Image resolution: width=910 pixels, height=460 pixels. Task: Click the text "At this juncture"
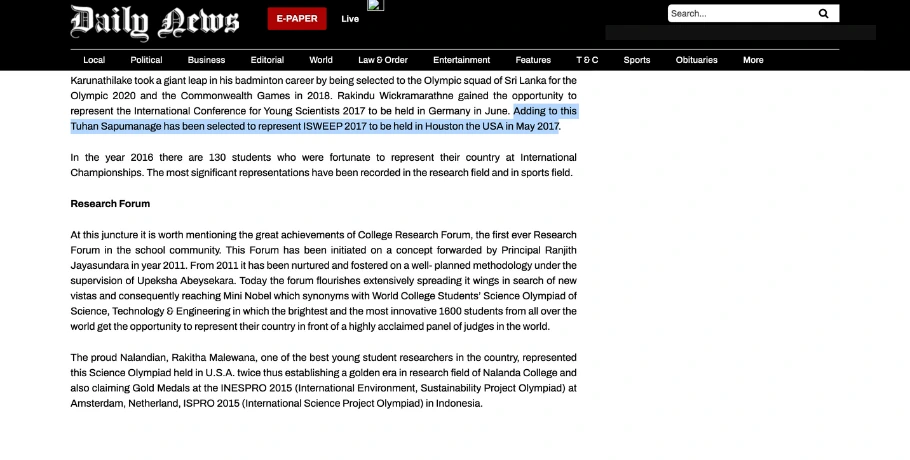pos(104,235)
